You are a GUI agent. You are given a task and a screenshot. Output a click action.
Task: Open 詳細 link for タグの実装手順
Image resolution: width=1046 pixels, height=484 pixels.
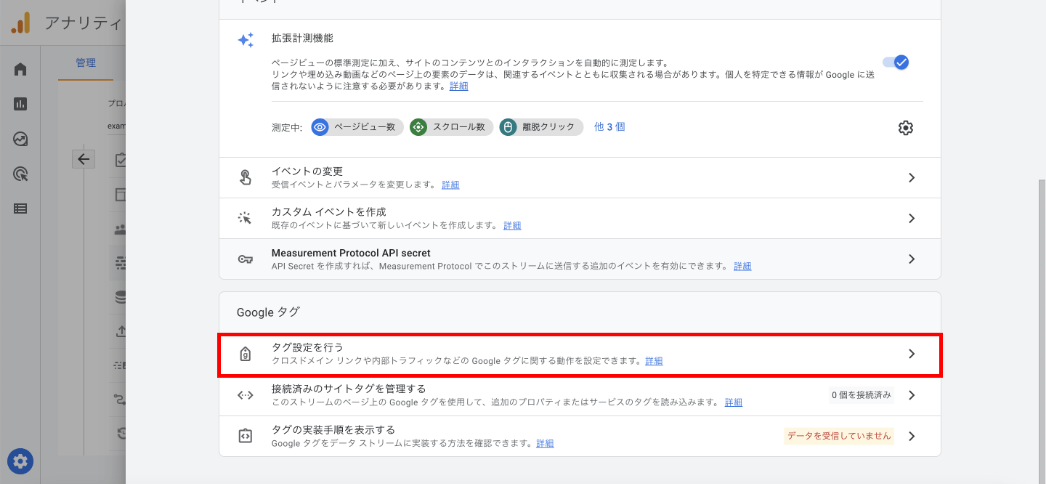coord(544,443)
